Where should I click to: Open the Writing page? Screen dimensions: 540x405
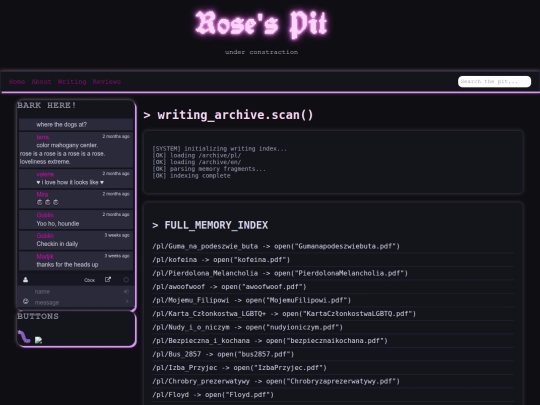pos(72,82)
